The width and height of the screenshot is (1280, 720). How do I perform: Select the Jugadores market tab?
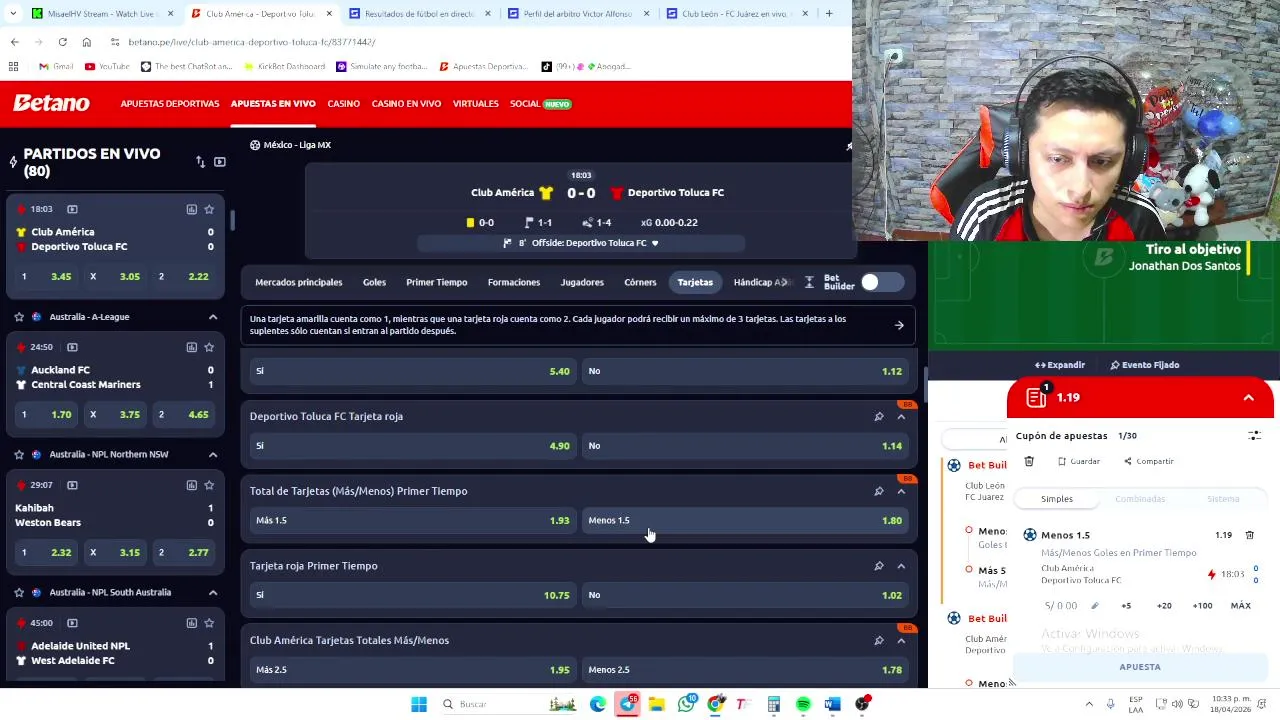pyautogui.click(x=582, y=283)
